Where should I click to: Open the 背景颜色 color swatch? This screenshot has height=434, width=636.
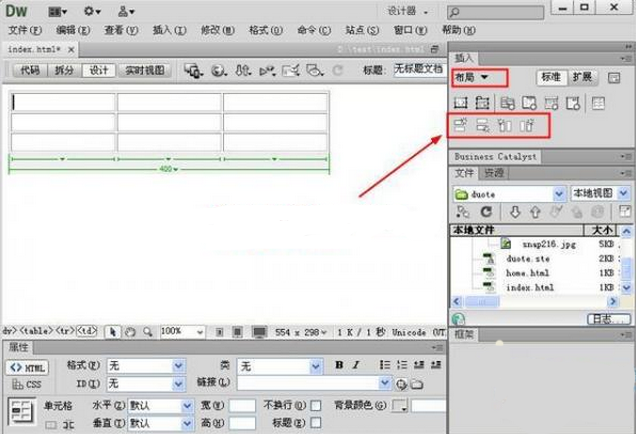click(x=400, y=405)
